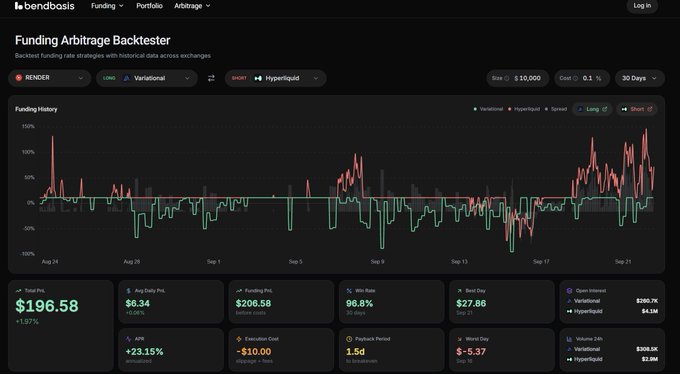The width and height of the screenshot is (680, 374).
Task: Click the $6.34 Avg Daily PnL value
Action: [137, 303]
